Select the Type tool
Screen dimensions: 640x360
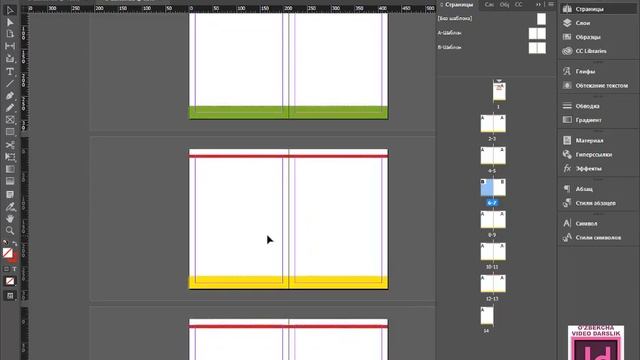click(x=10, y=72)
